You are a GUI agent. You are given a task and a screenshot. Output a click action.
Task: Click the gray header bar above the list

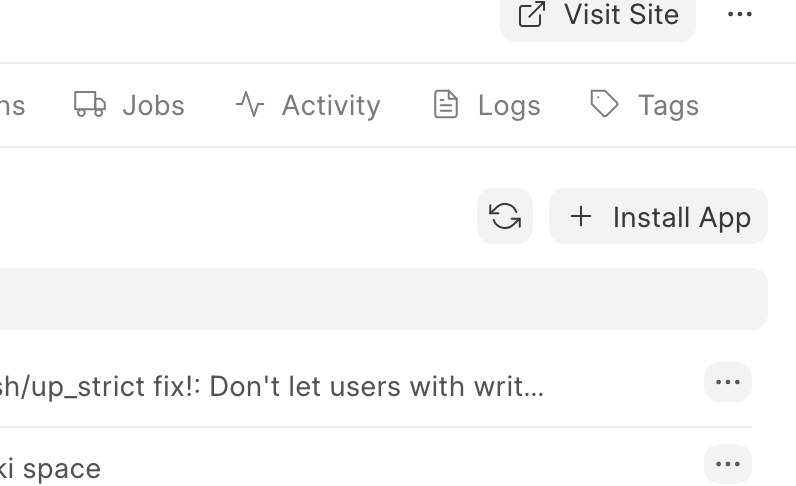[x=380, y=299]
